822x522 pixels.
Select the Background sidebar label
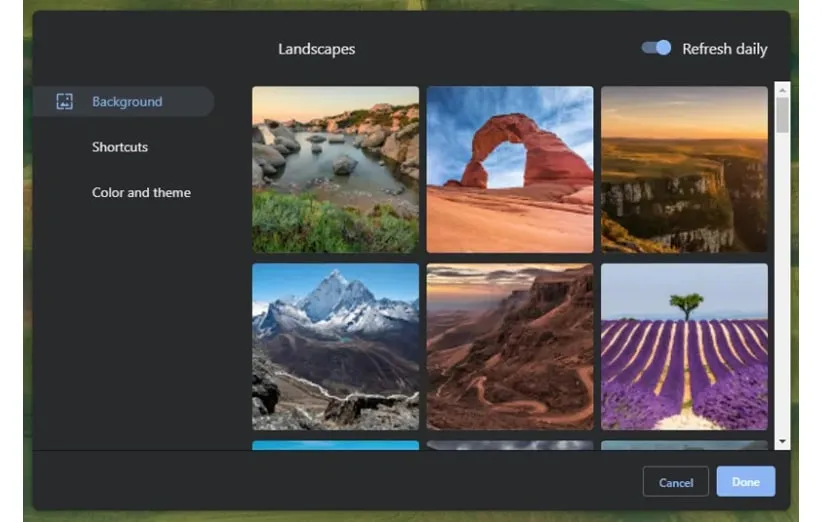127,101
